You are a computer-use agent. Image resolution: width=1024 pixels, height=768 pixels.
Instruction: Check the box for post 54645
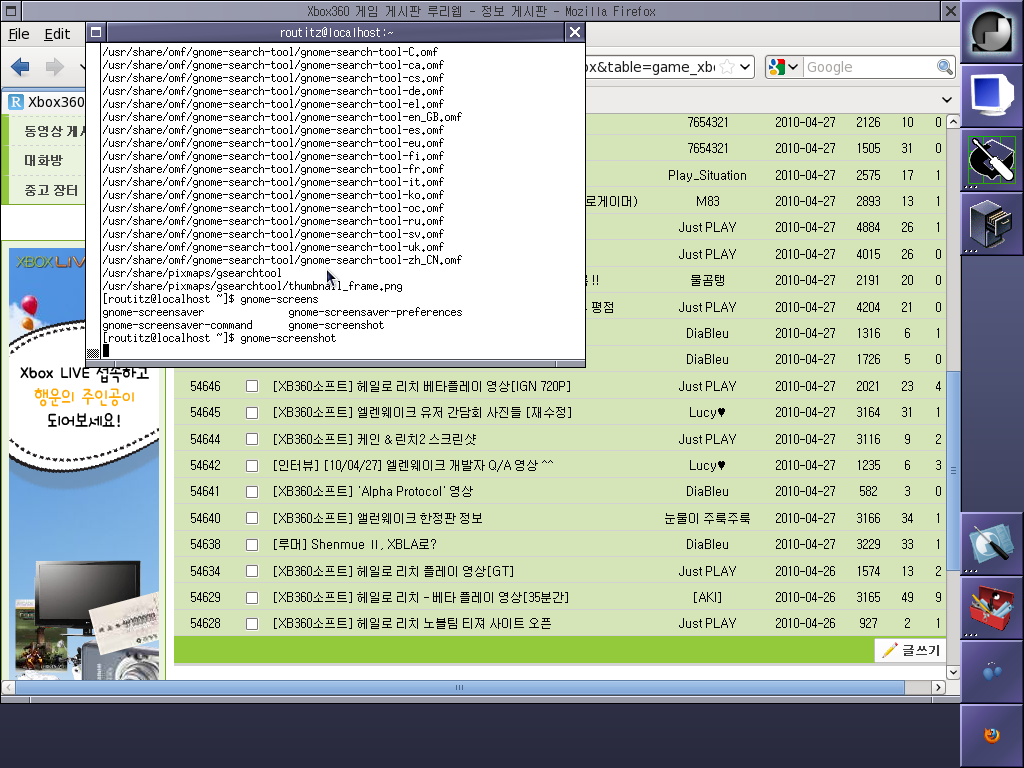[251, 413]
